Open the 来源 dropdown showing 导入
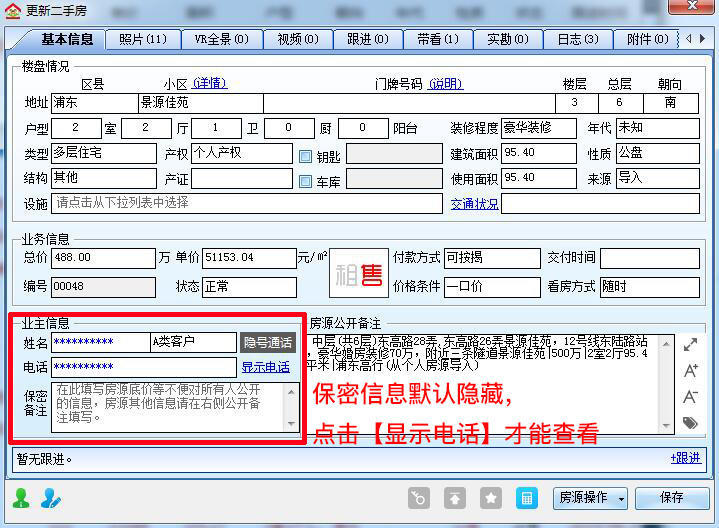The width and height of the screenshot is (719, 528). (658, 178)
